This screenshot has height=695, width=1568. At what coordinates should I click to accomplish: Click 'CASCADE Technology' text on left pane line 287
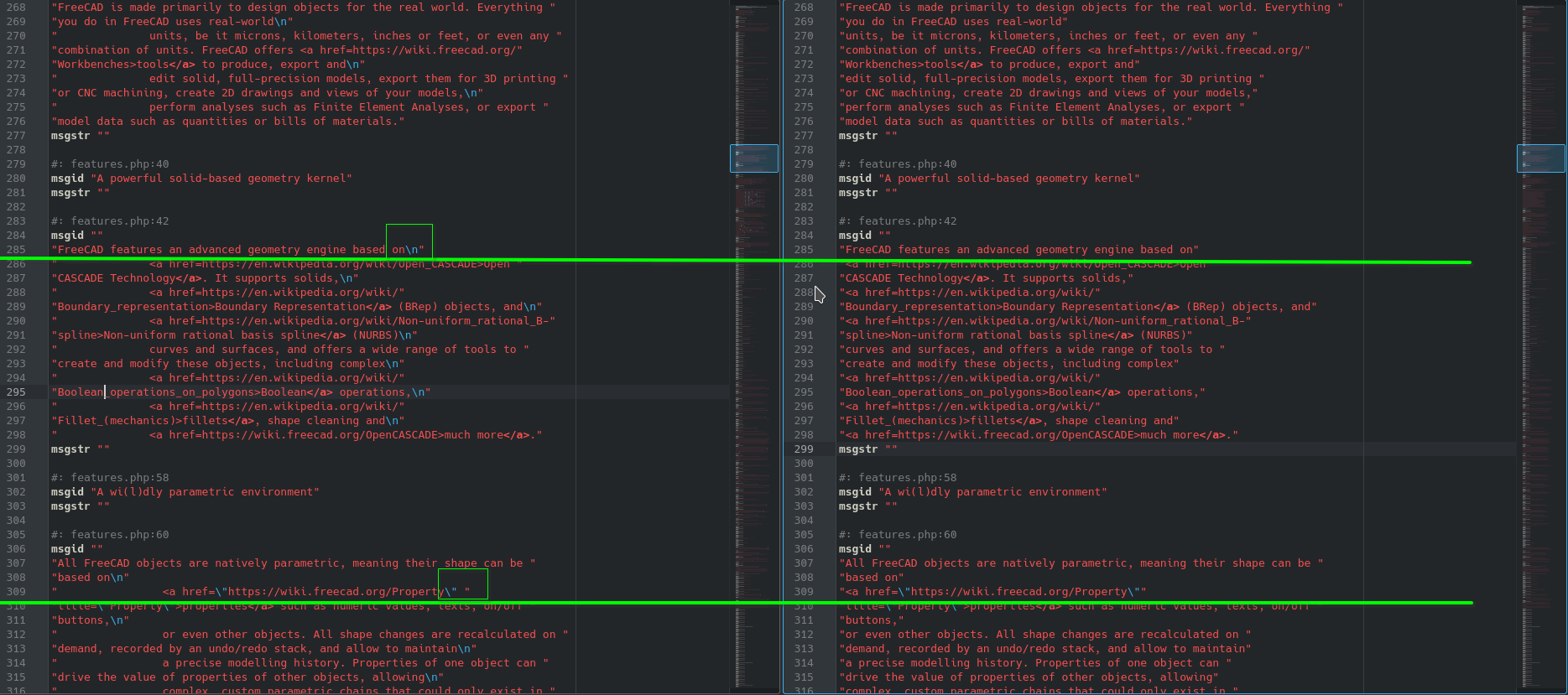pyautogui.click(x=117, y=278)
